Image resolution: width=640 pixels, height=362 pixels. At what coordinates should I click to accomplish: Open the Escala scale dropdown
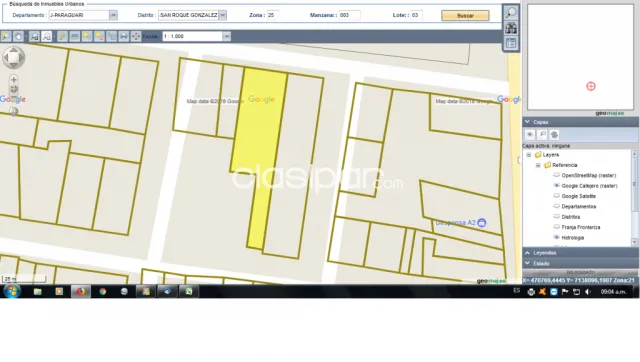point(227,36)
